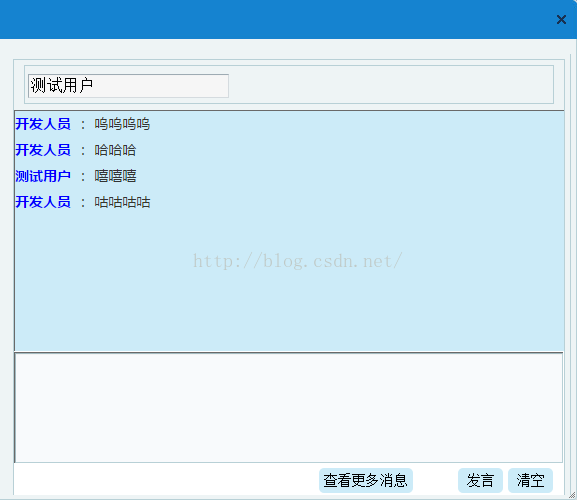Send message with 发言 button

pyautogui.click(x=480, y=481)
